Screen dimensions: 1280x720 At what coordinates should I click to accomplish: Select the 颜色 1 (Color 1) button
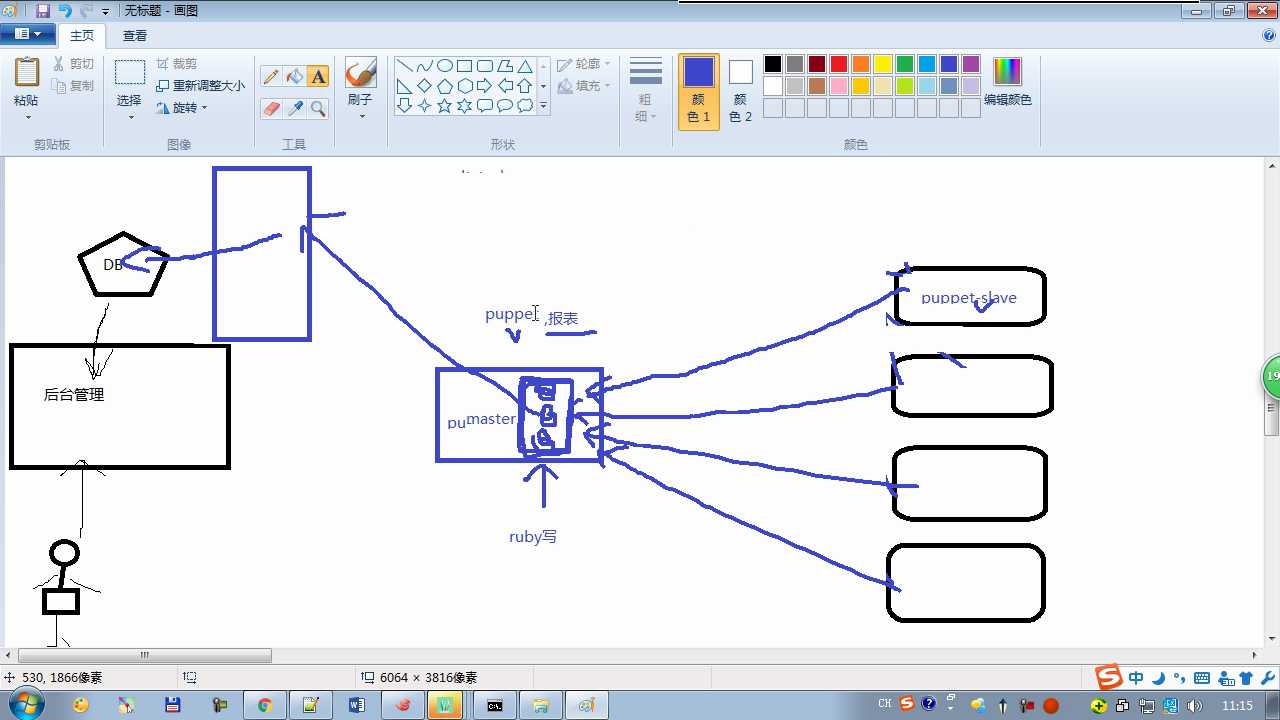(x=699, y=91)
